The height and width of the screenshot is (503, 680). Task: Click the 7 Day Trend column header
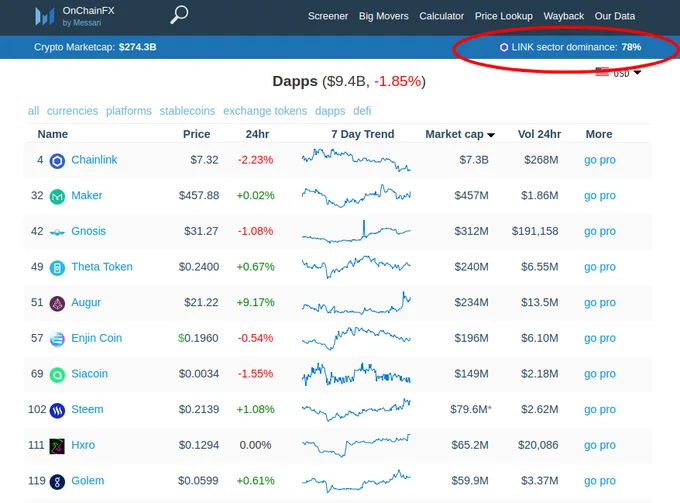[363, 134]
